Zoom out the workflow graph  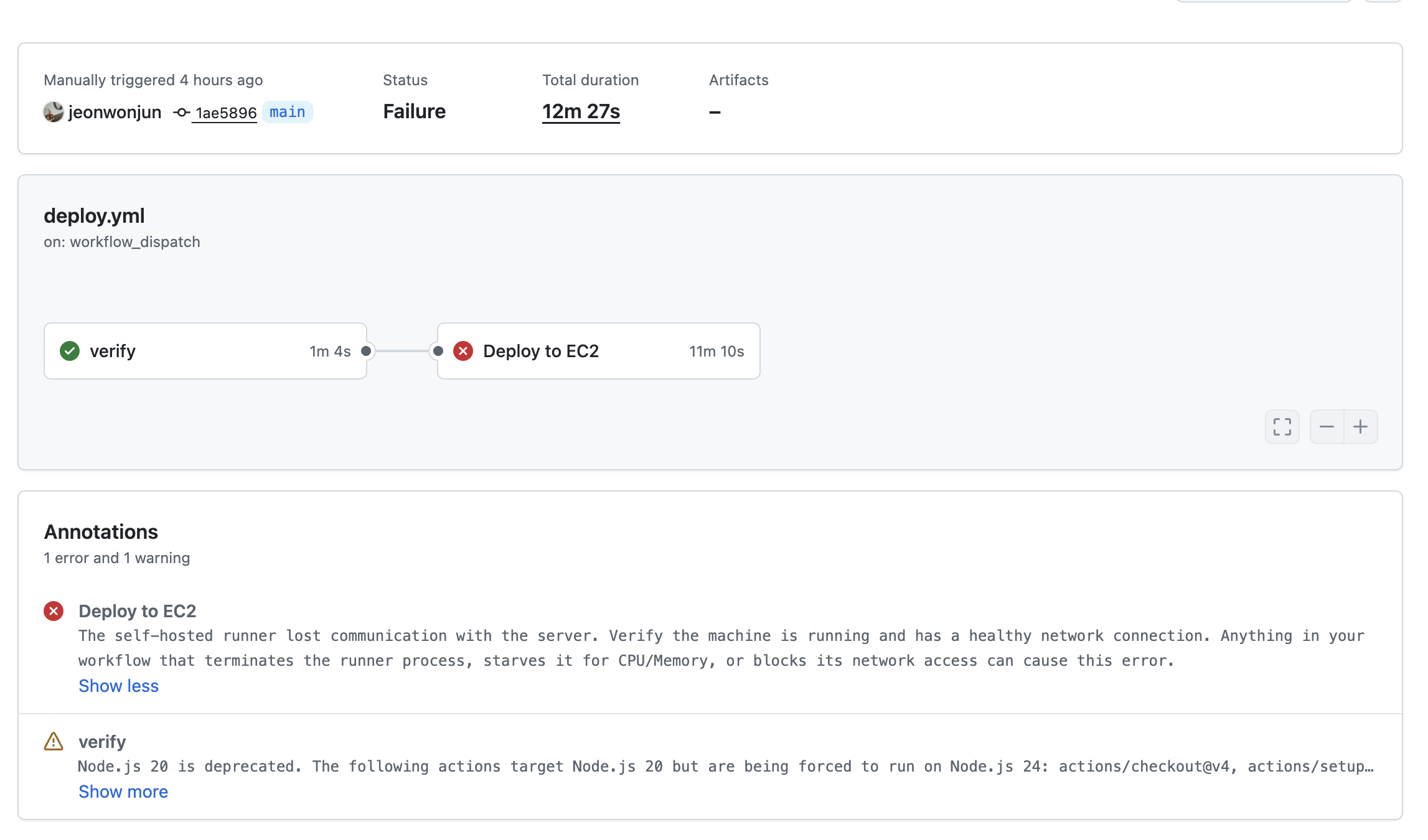click(x=1327, y=427)
